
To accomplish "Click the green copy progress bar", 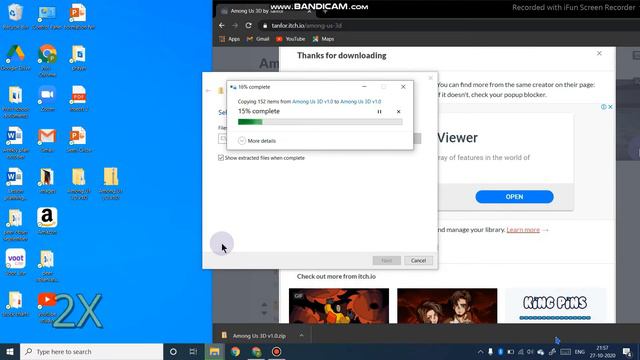I will pyautogui.click(x=320, y=122).
